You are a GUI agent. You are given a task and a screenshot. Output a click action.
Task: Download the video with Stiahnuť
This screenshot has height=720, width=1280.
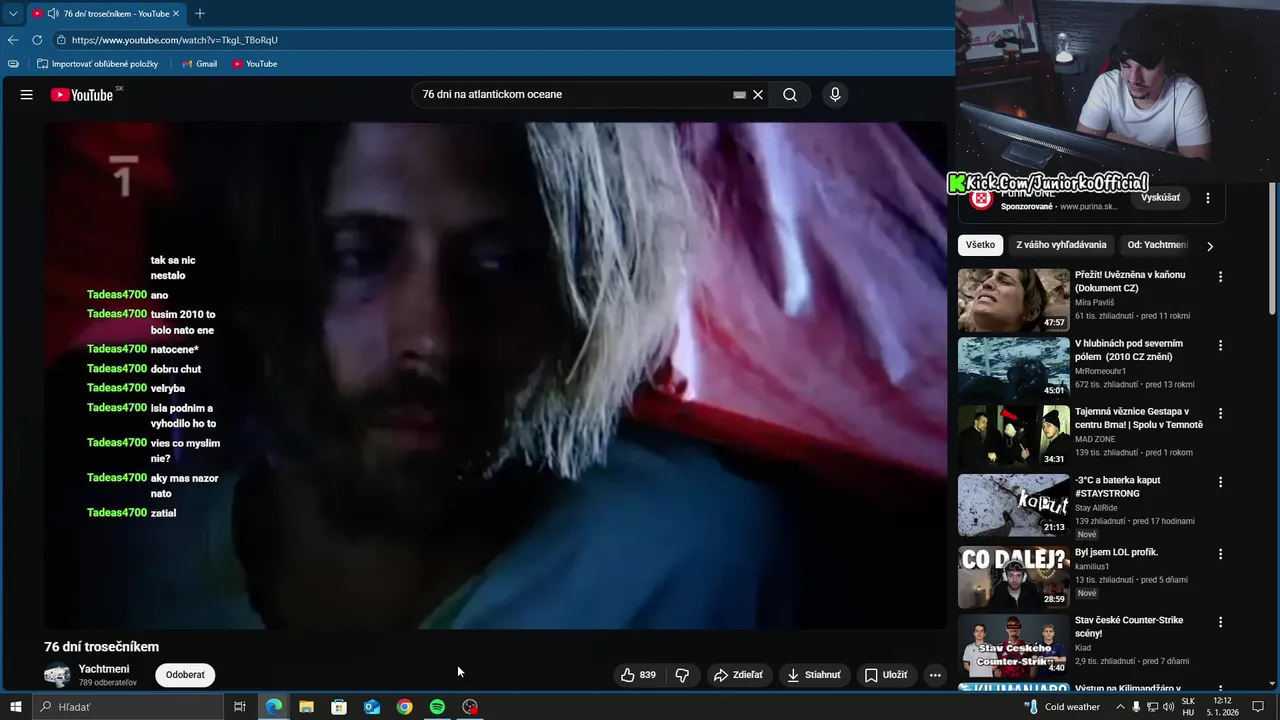pyautogui.click(x=814, y=675)
